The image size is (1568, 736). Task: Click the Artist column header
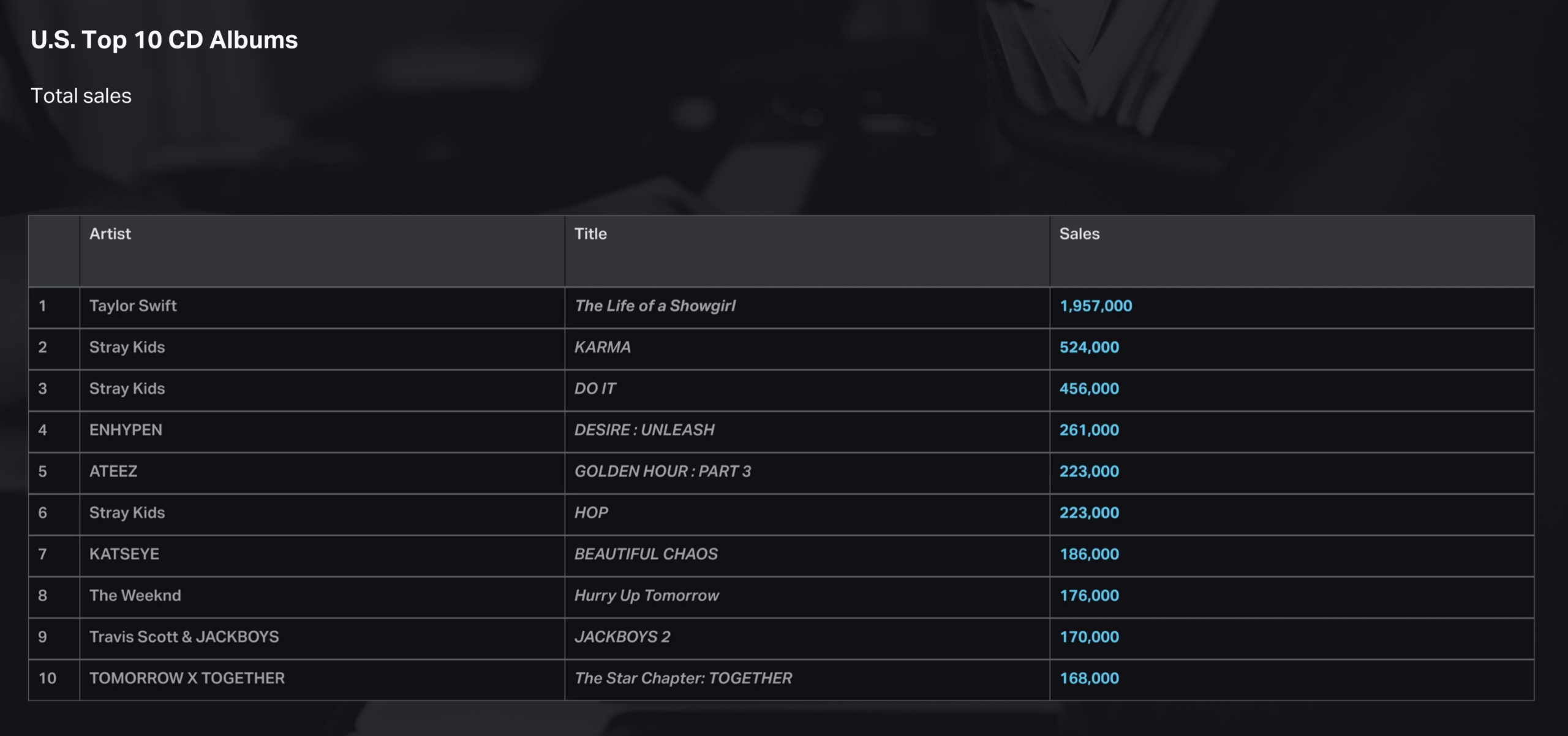click(x=110, y=234)
